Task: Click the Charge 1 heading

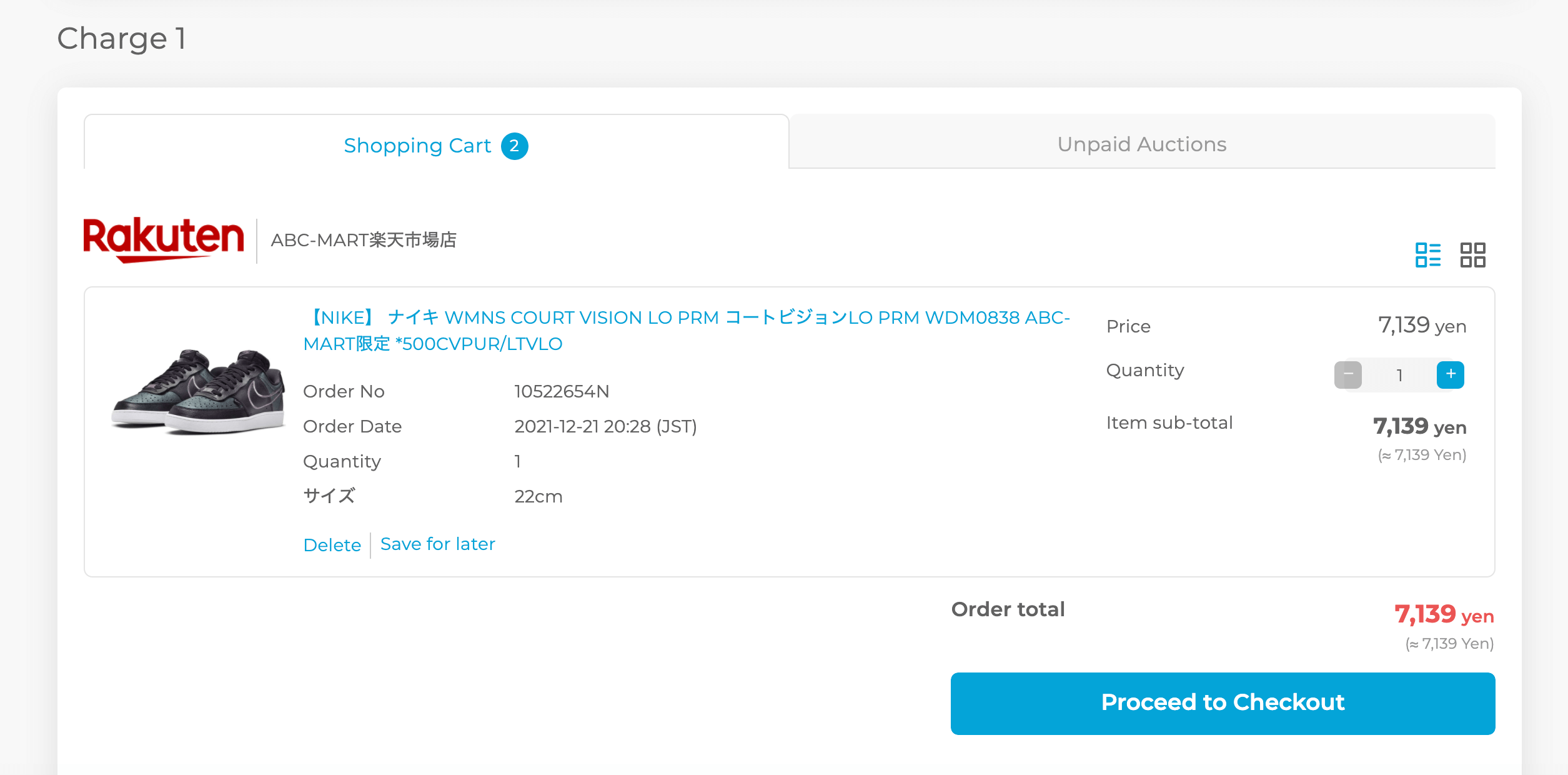Action: point(122,39)
